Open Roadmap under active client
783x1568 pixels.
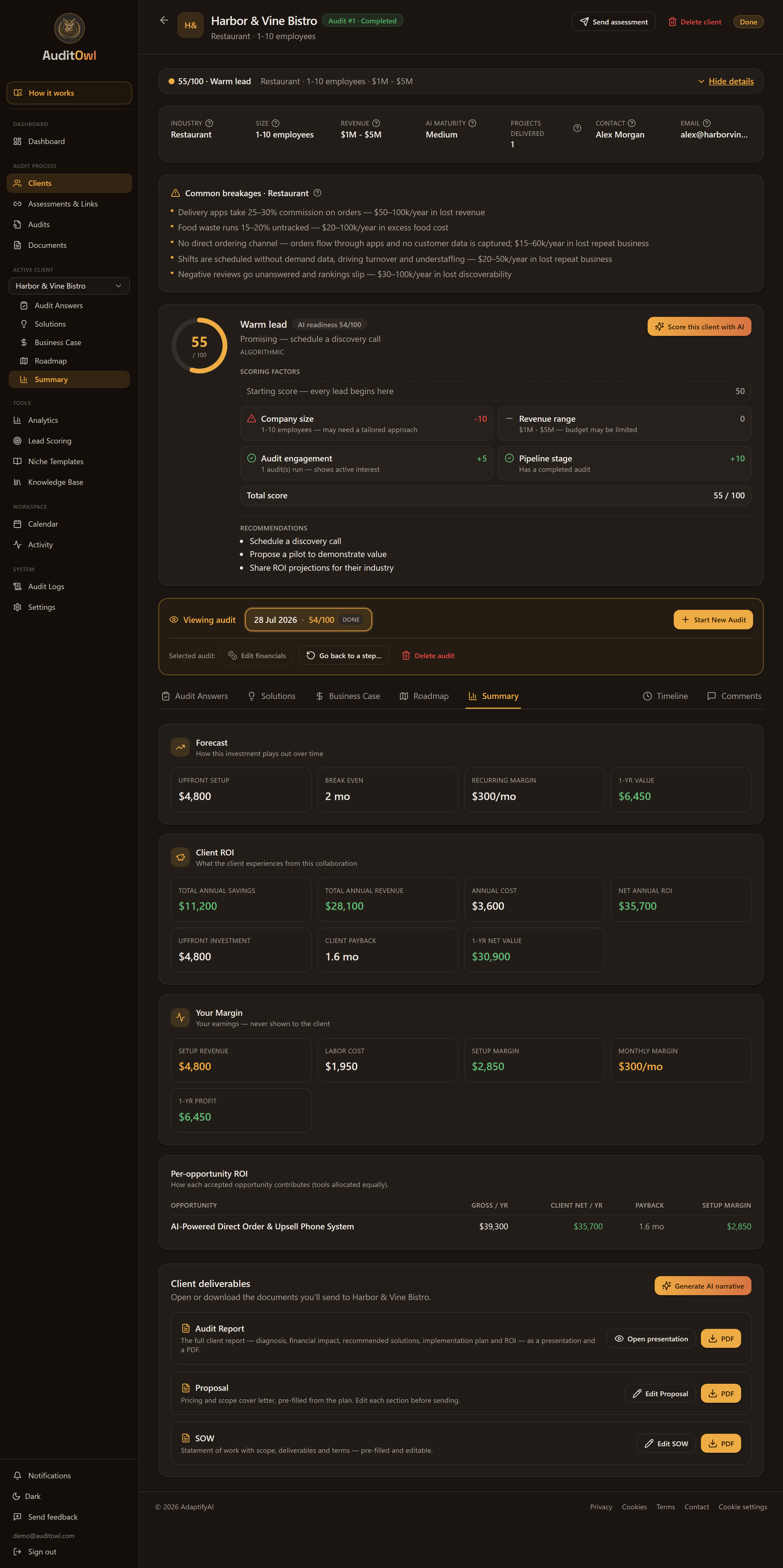click(x=69, y=361)
